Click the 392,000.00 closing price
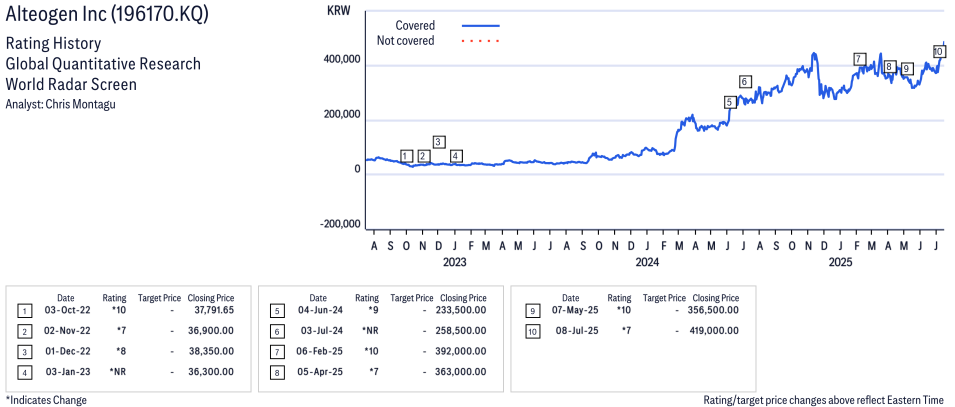 click(x=461, y=351)
